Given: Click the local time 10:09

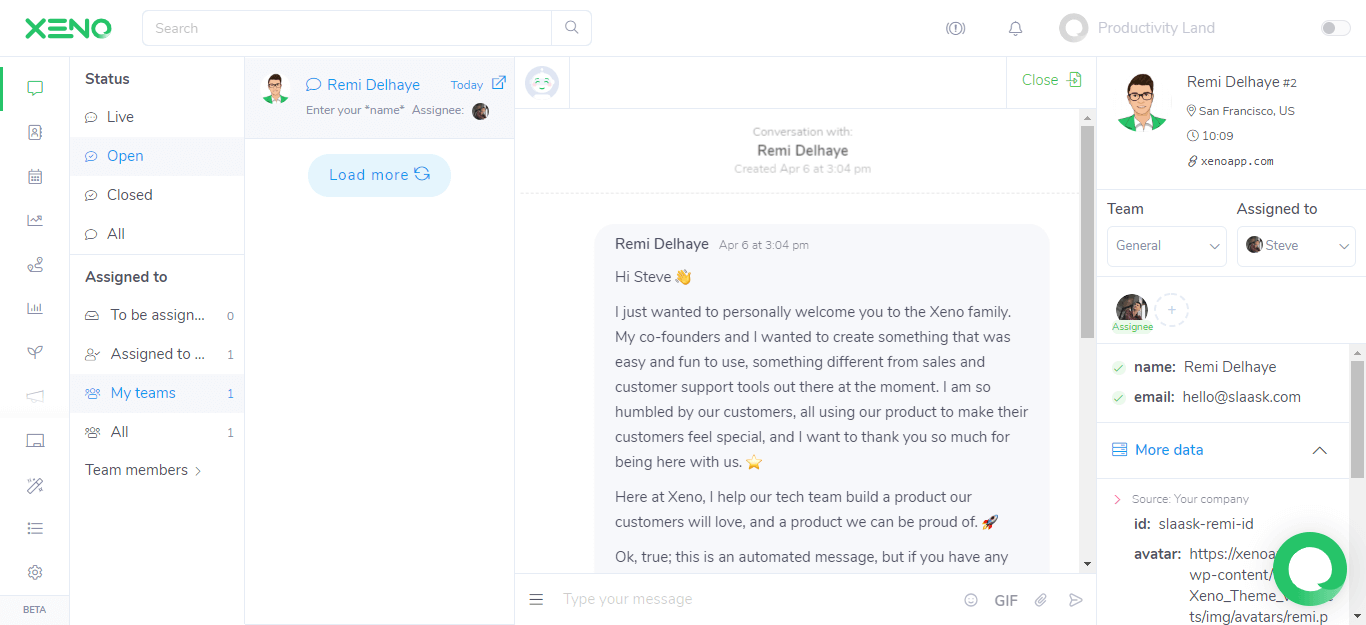Looking at the screenshot, I should 1216,136.
